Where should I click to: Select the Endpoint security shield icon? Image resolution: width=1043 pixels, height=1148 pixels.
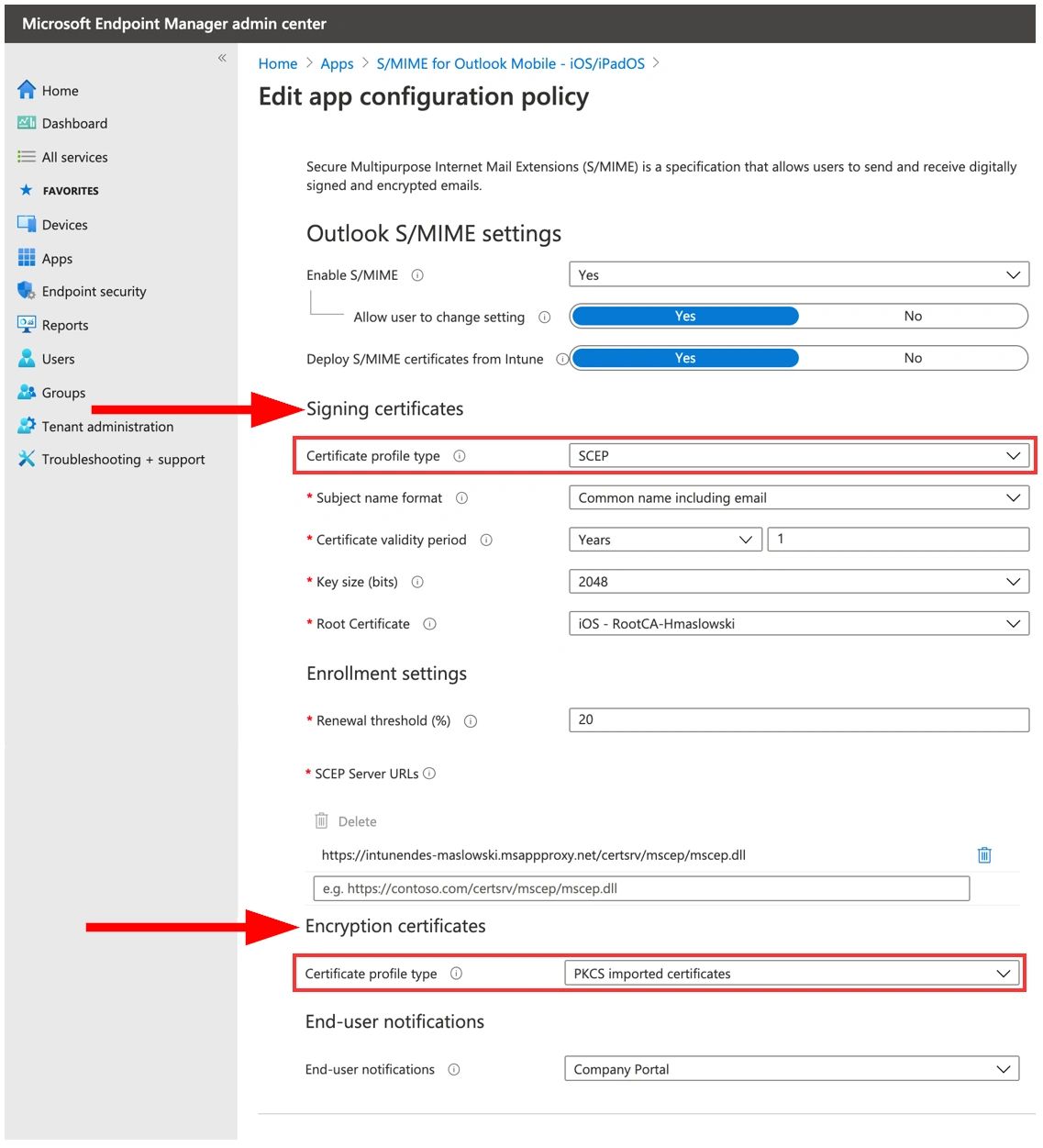(x=27, y=291)
